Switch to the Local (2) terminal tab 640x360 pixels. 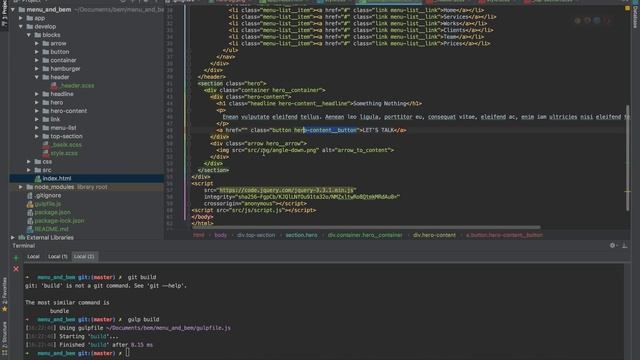click(x=84, y=257)
